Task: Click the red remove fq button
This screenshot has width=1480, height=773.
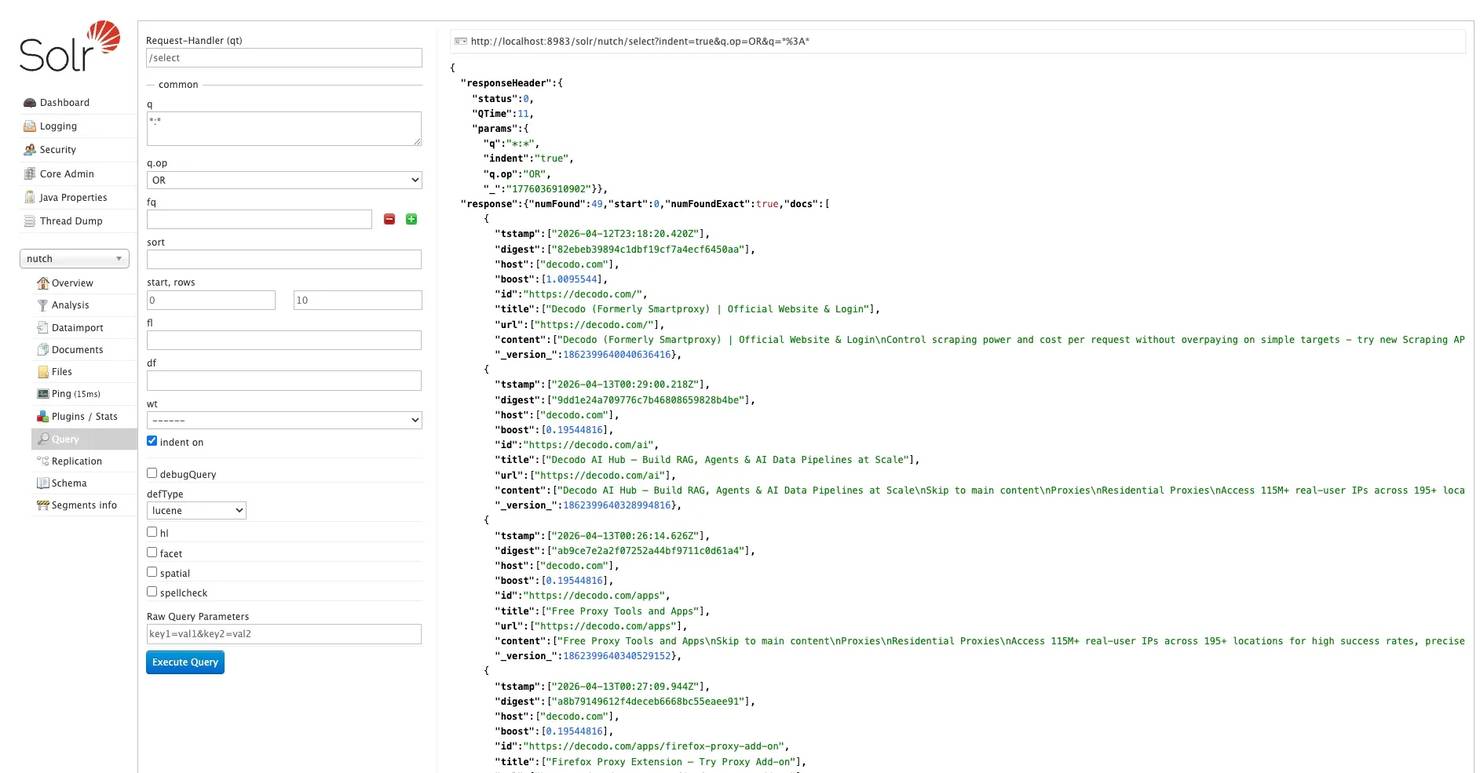Action: (x=389, y=219)
